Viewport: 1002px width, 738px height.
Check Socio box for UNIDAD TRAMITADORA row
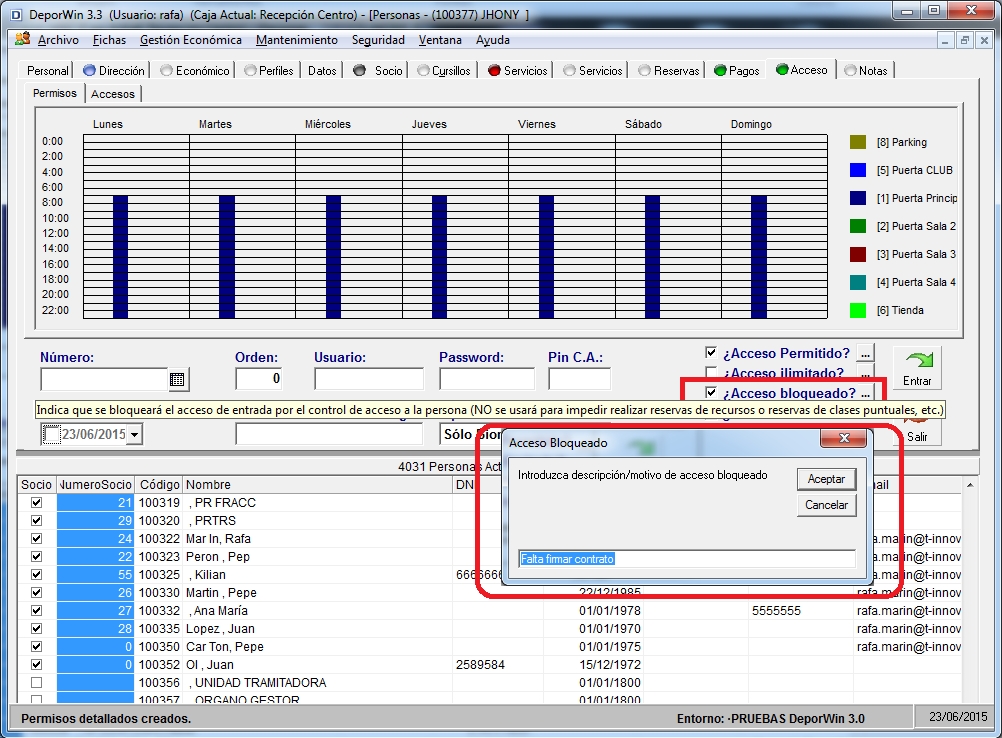click(36, 682)
